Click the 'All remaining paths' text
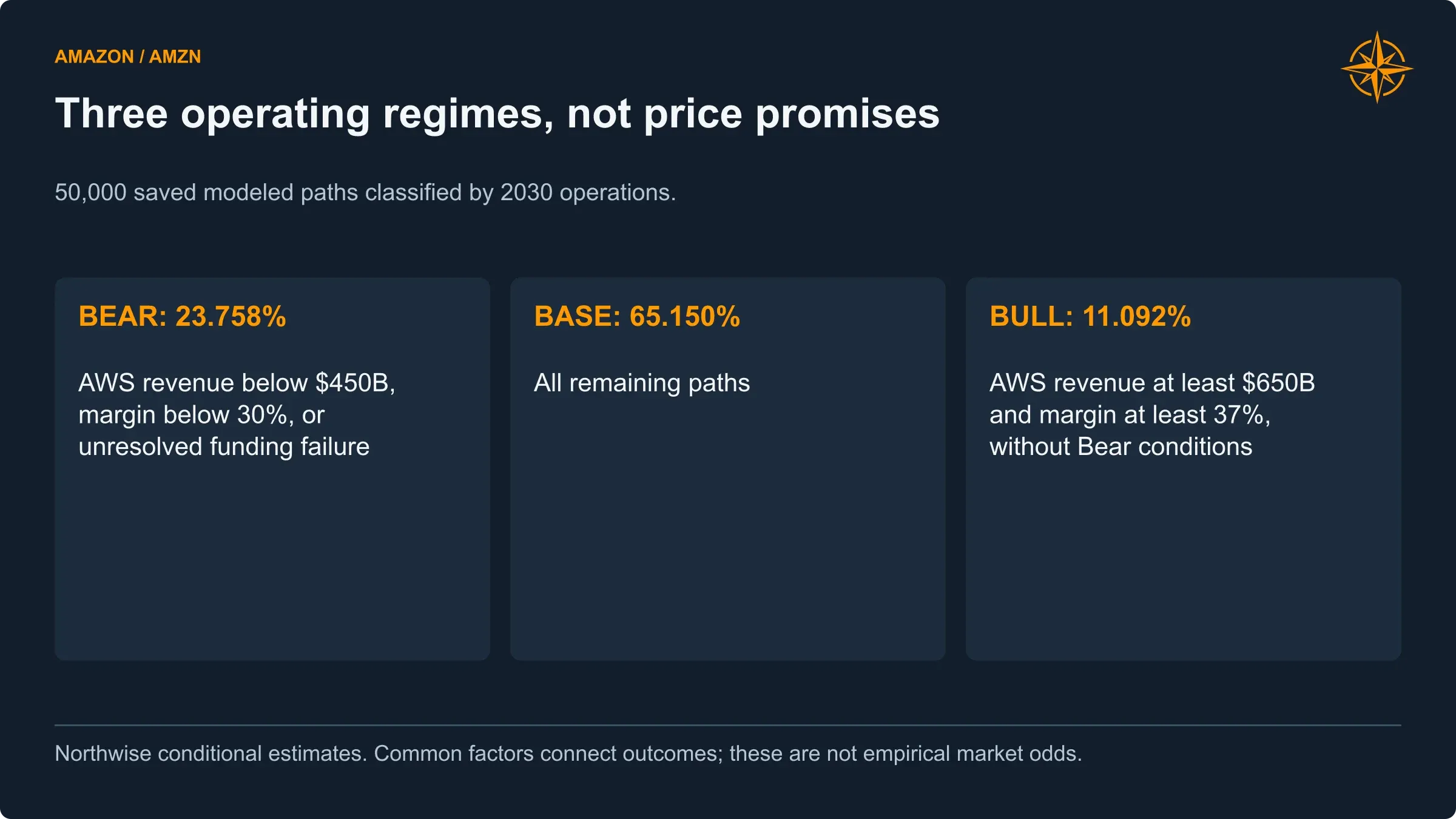Image resolution: width=1456 pixels, height=819 pixels. tap(642, 383)
